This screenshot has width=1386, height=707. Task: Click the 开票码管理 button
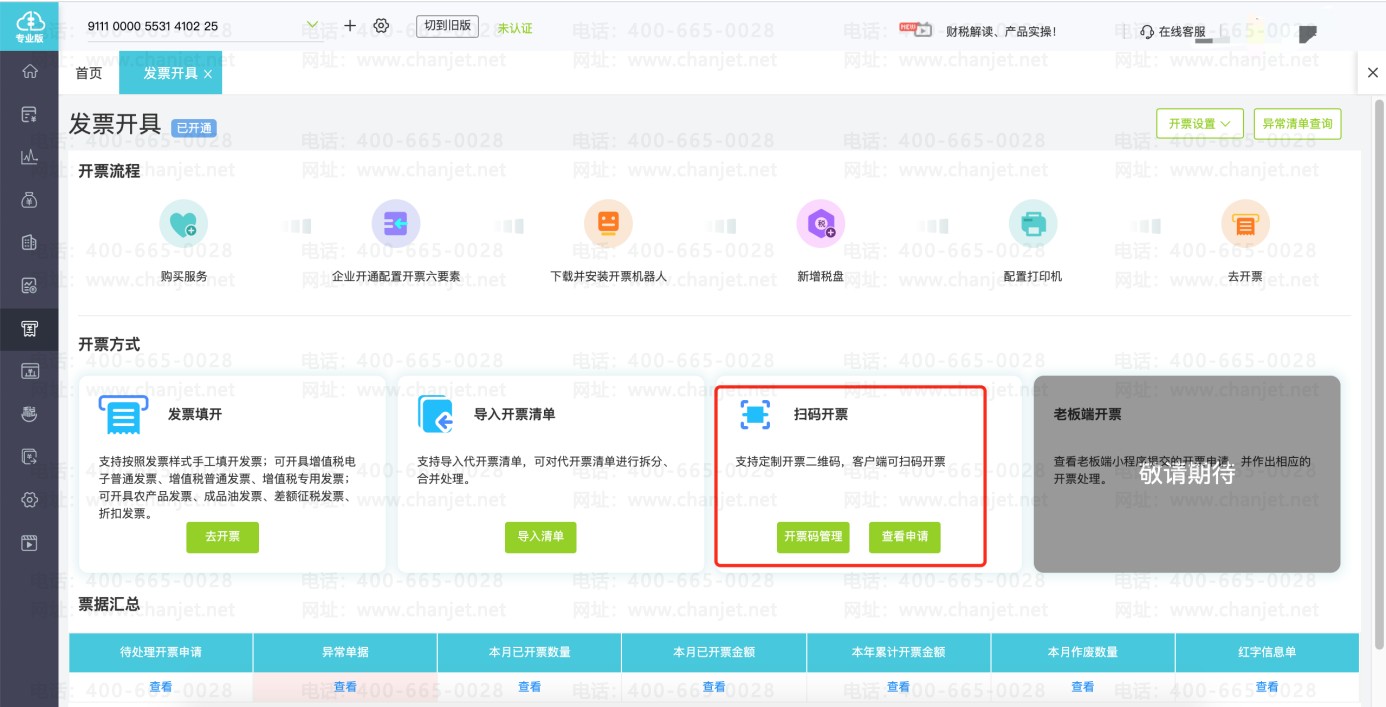tap(813, 537)
